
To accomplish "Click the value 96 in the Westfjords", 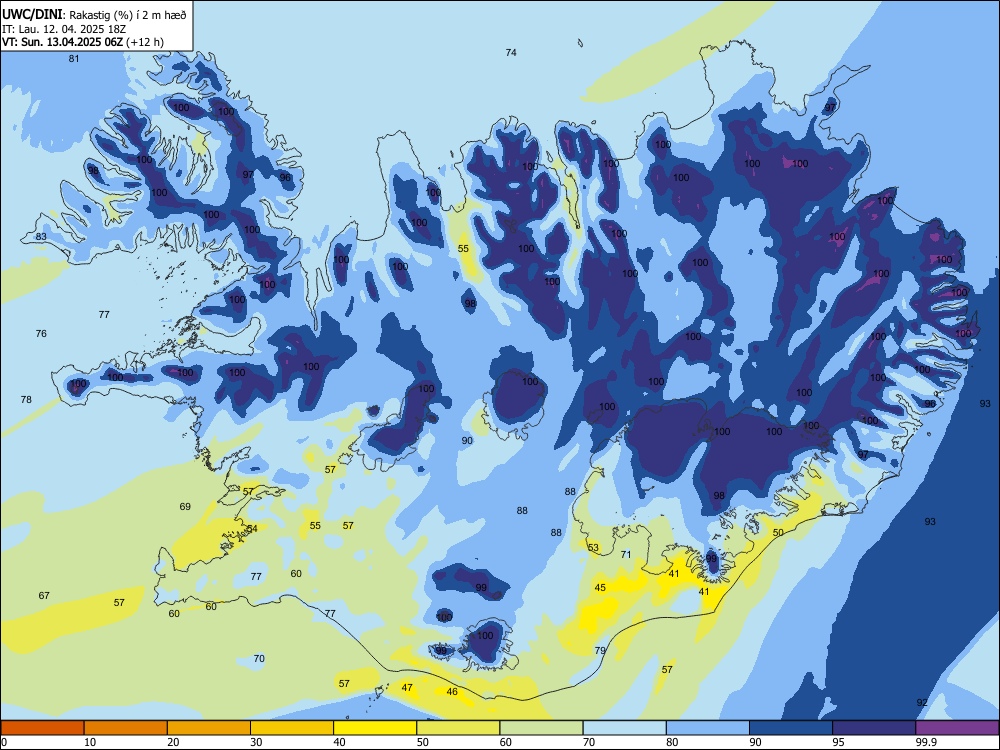I will (x=285, y=178).
